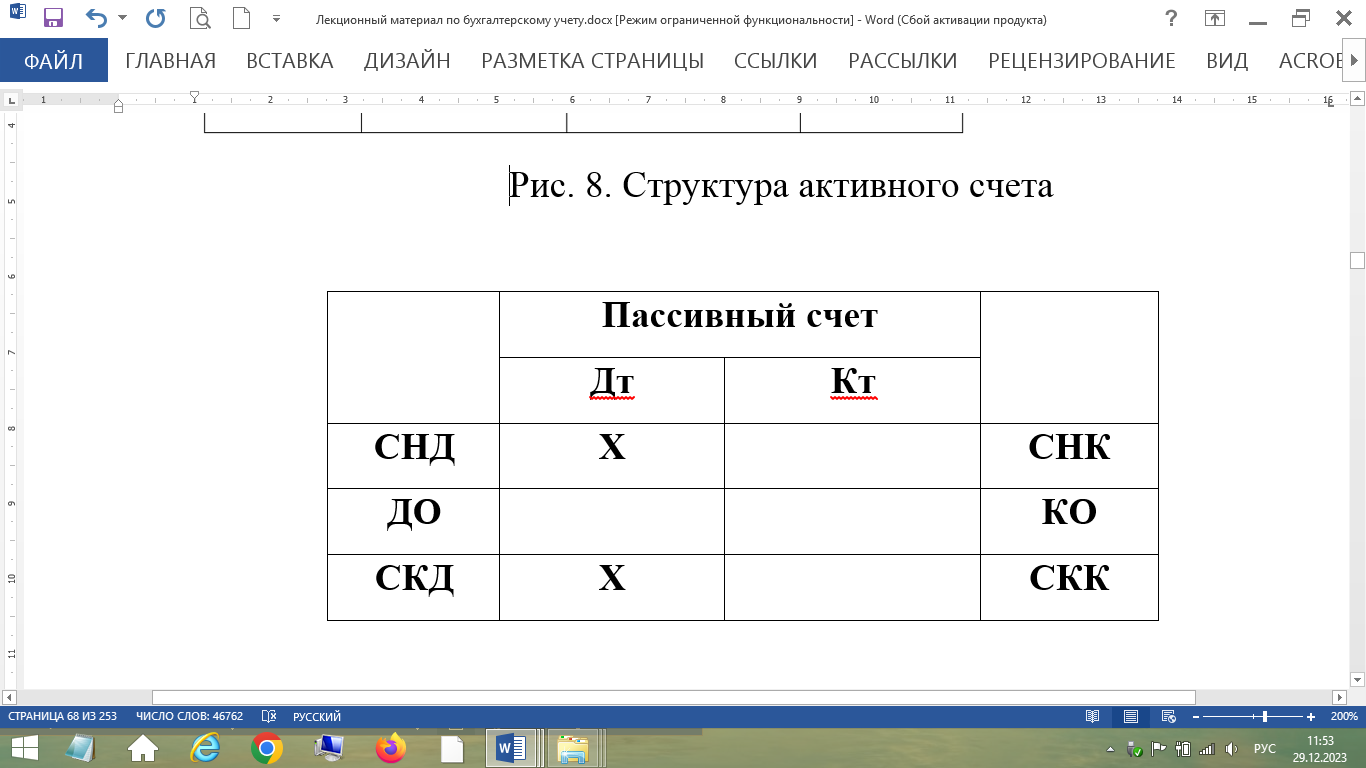Click the page number 'СТРАНИЦА 68 ИЗ 253' indicator
This screenshot has width=1366, height=768.
(63, 717)
